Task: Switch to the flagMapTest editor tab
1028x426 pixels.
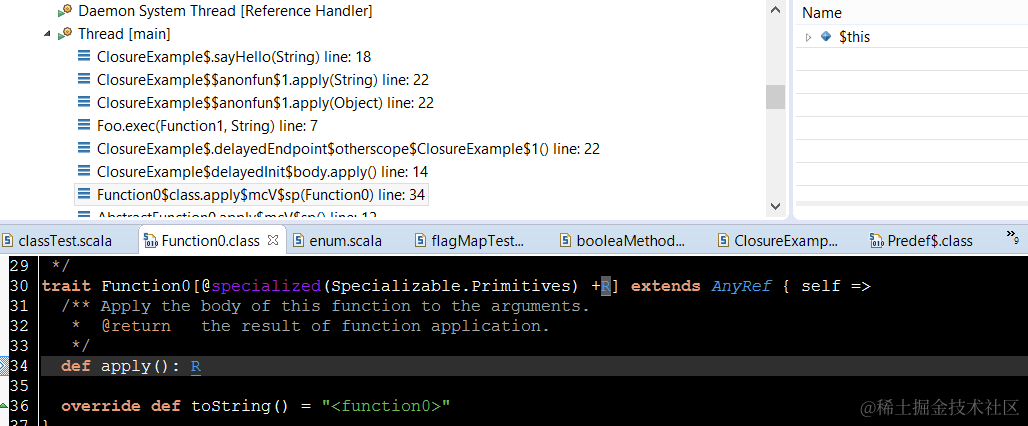Action: [x=478, y=241]
